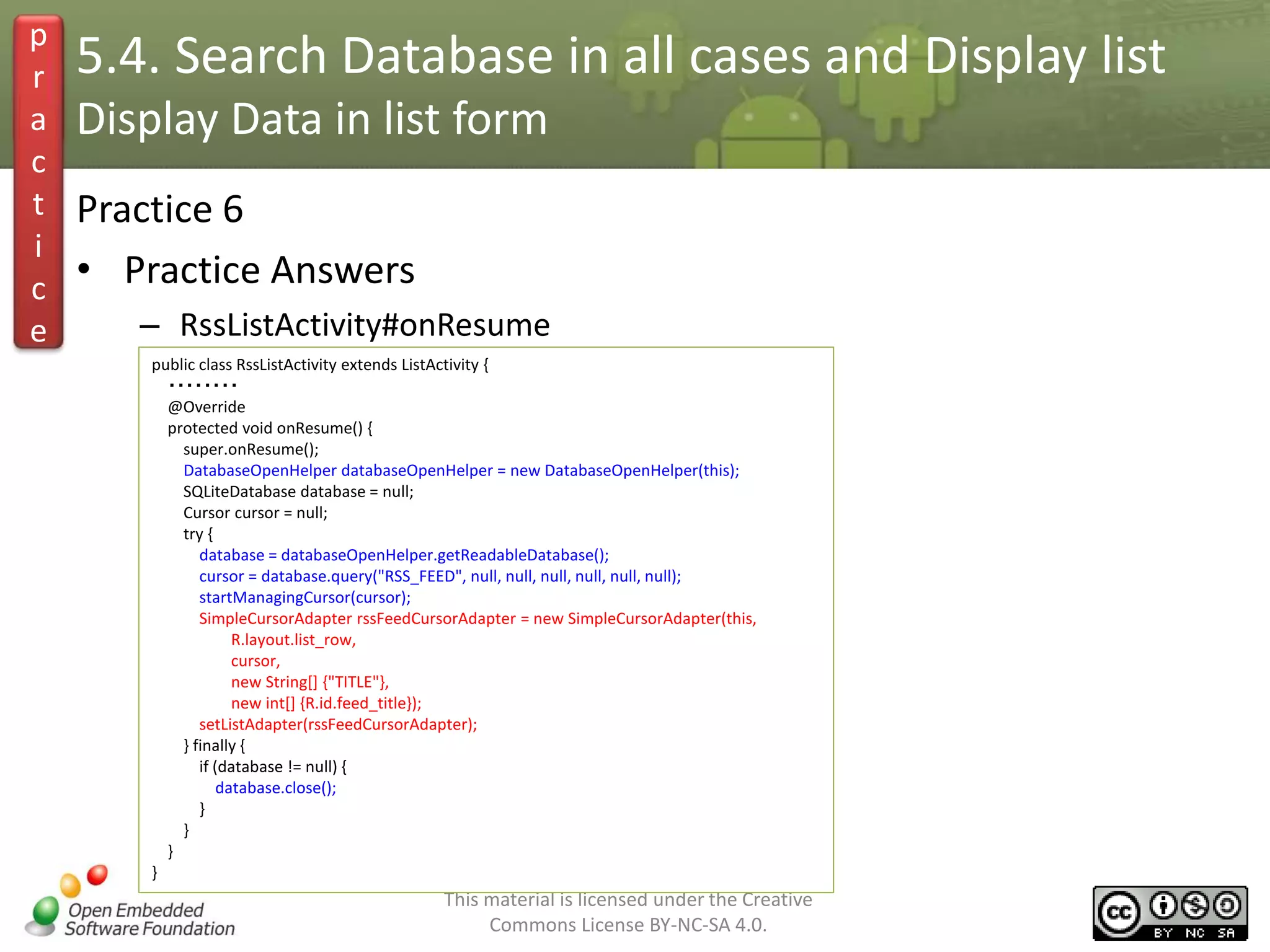
Task: Click the bullet text 'Practice Answers'
Action: click(x=270, y=270)
